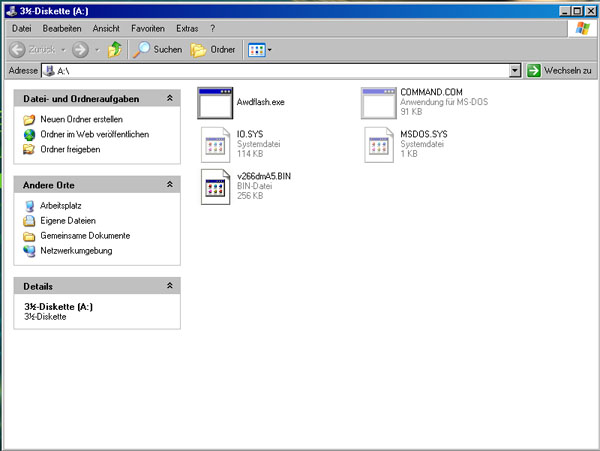Screen dimensions: 600x451
Task: Select file name MSDOS.SYS
Action: [x=424, y=134]
